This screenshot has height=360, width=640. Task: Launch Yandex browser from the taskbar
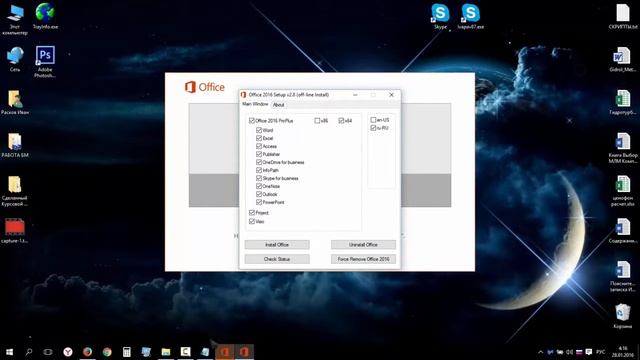(68, 351)
